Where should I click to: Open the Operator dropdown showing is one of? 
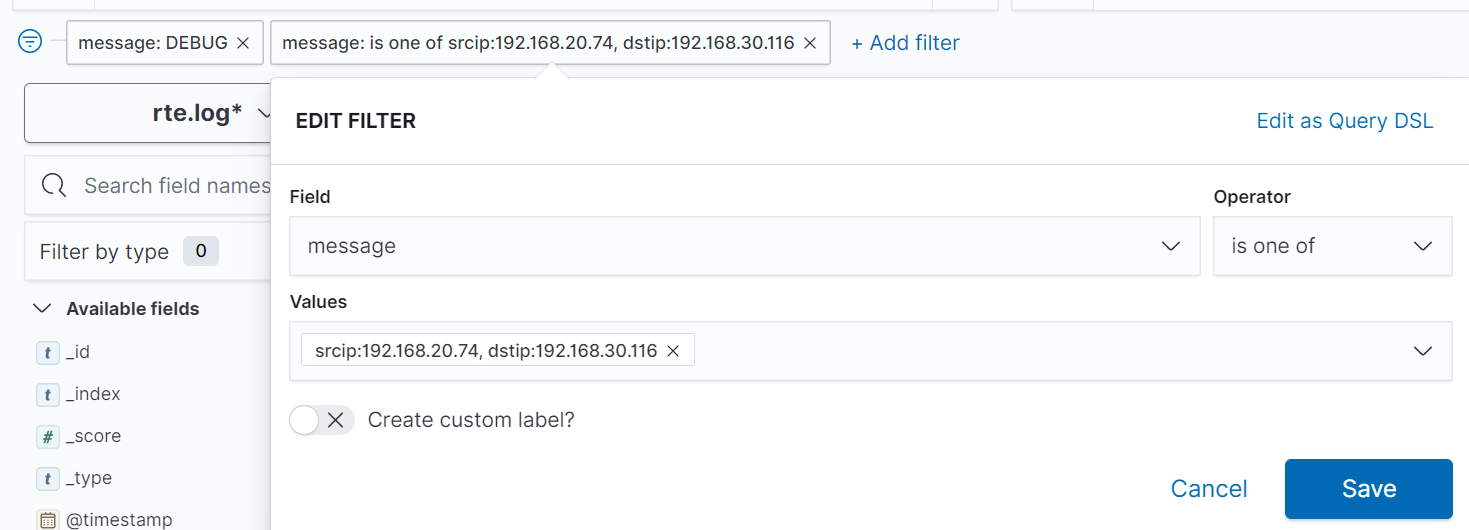pyautogui.click(x=1332, y=246)
